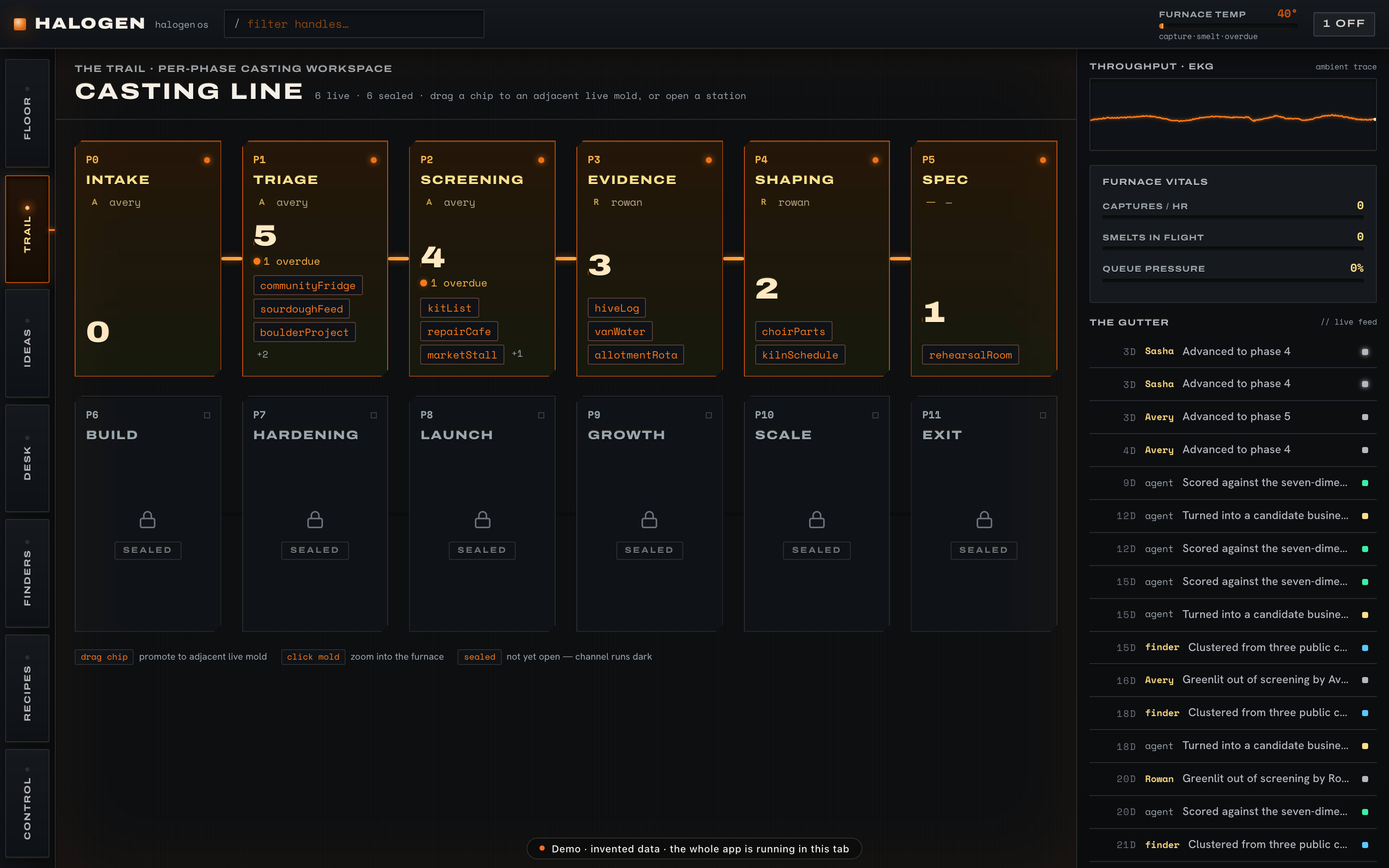Click live status dot on P3 Evidence

tap(708, 160)
